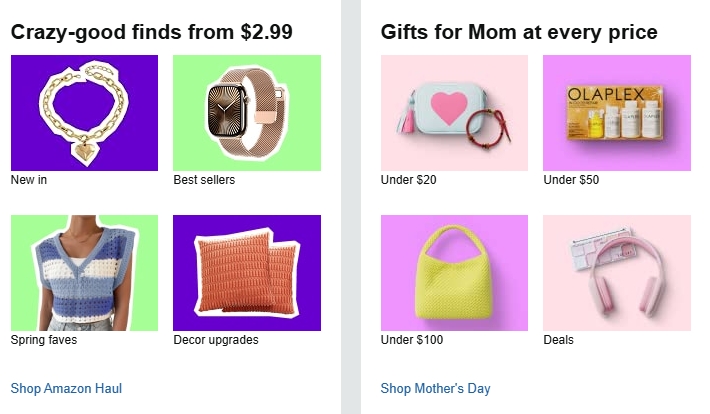Image resolution: width=710 pixels, height=414 pixels.
Task: Open the Best sellers category link
Action: [204, 180]
